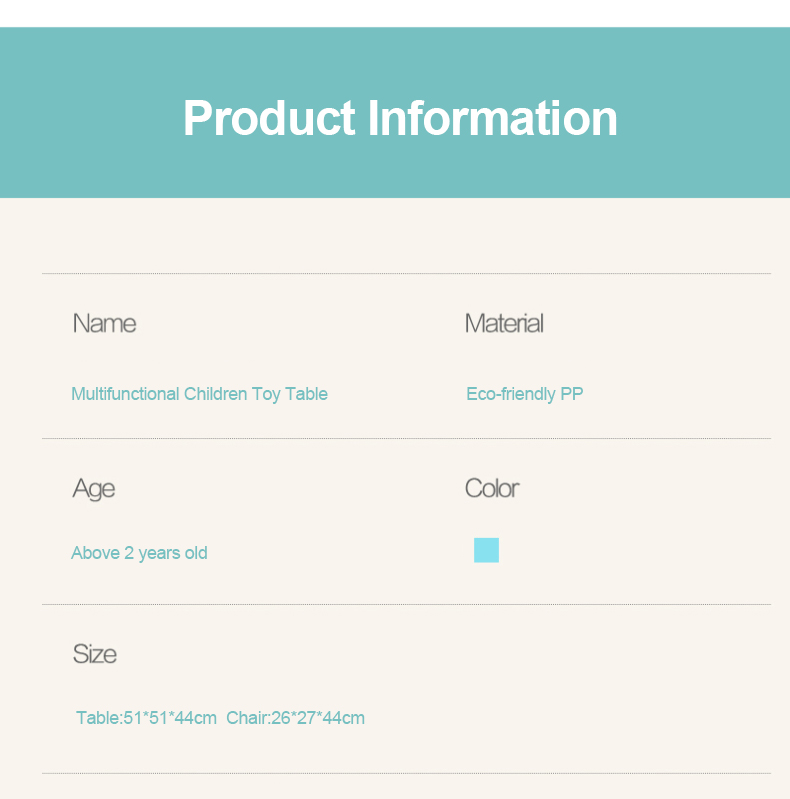Select the "Size" field label
790x799 pixels.
95,654
